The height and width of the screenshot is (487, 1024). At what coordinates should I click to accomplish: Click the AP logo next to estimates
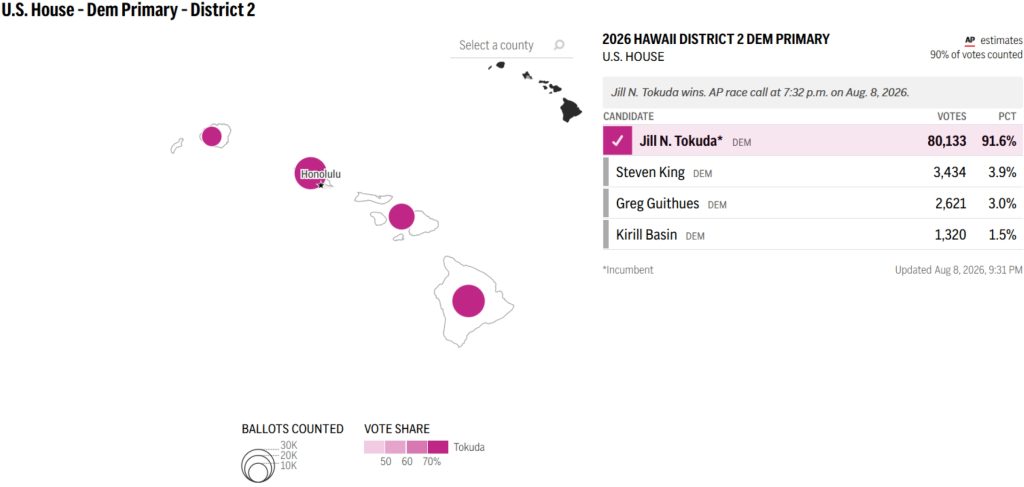point(970,40)
